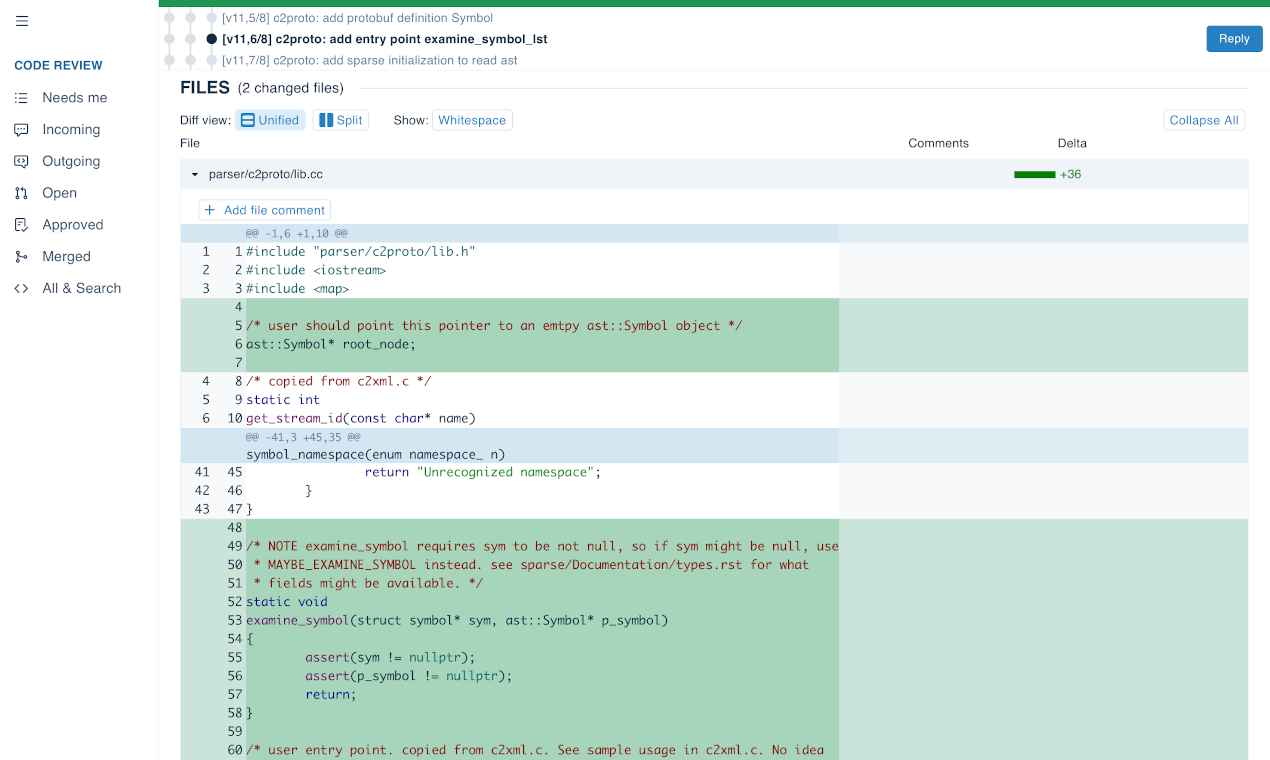The height and width of the screenshot is (760, 1270).
Task: Click Add file comment button
Action: pyautogui.click(x=265, y=210)
